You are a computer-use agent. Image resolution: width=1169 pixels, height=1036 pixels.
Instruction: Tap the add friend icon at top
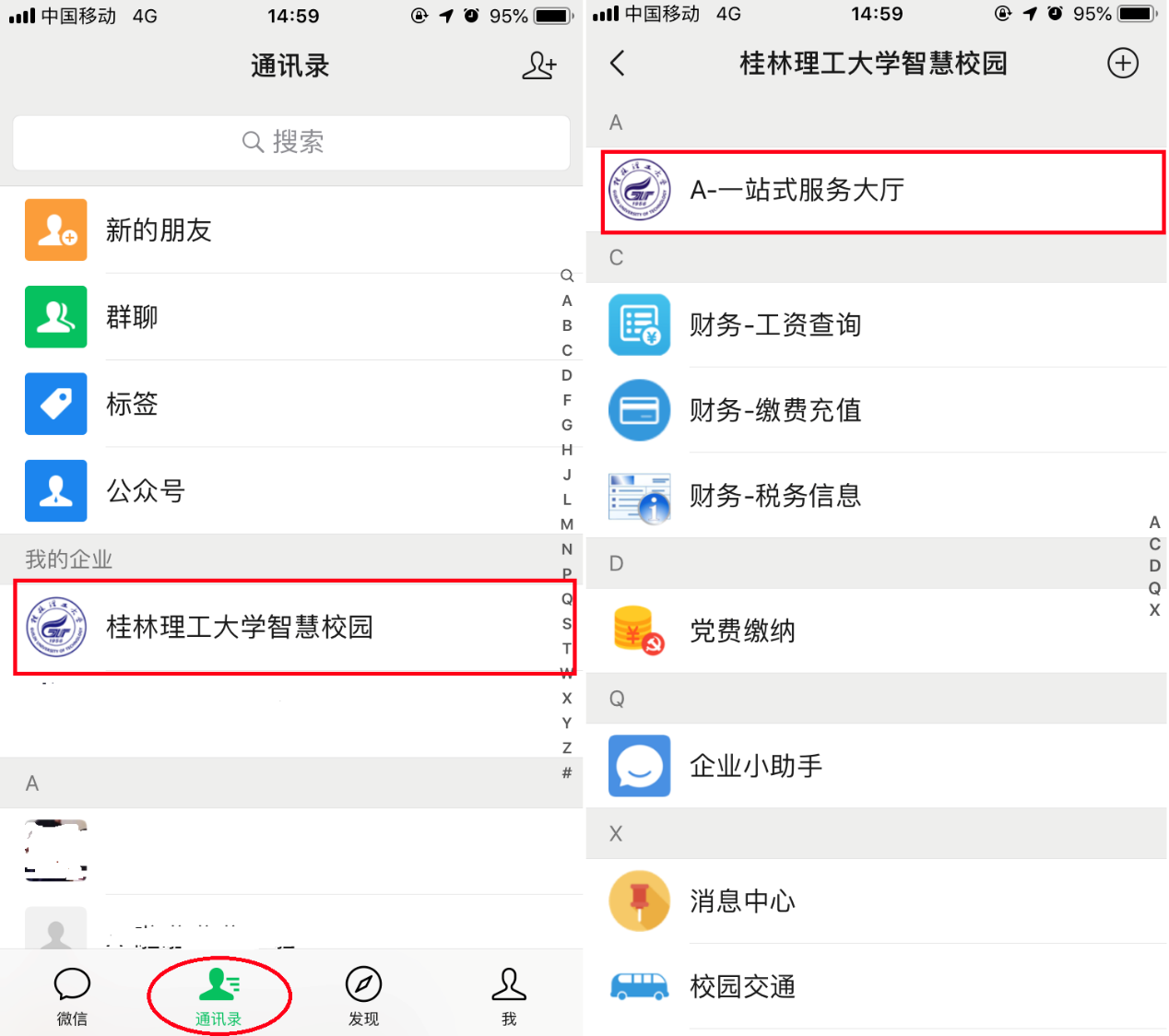point(538,65)
